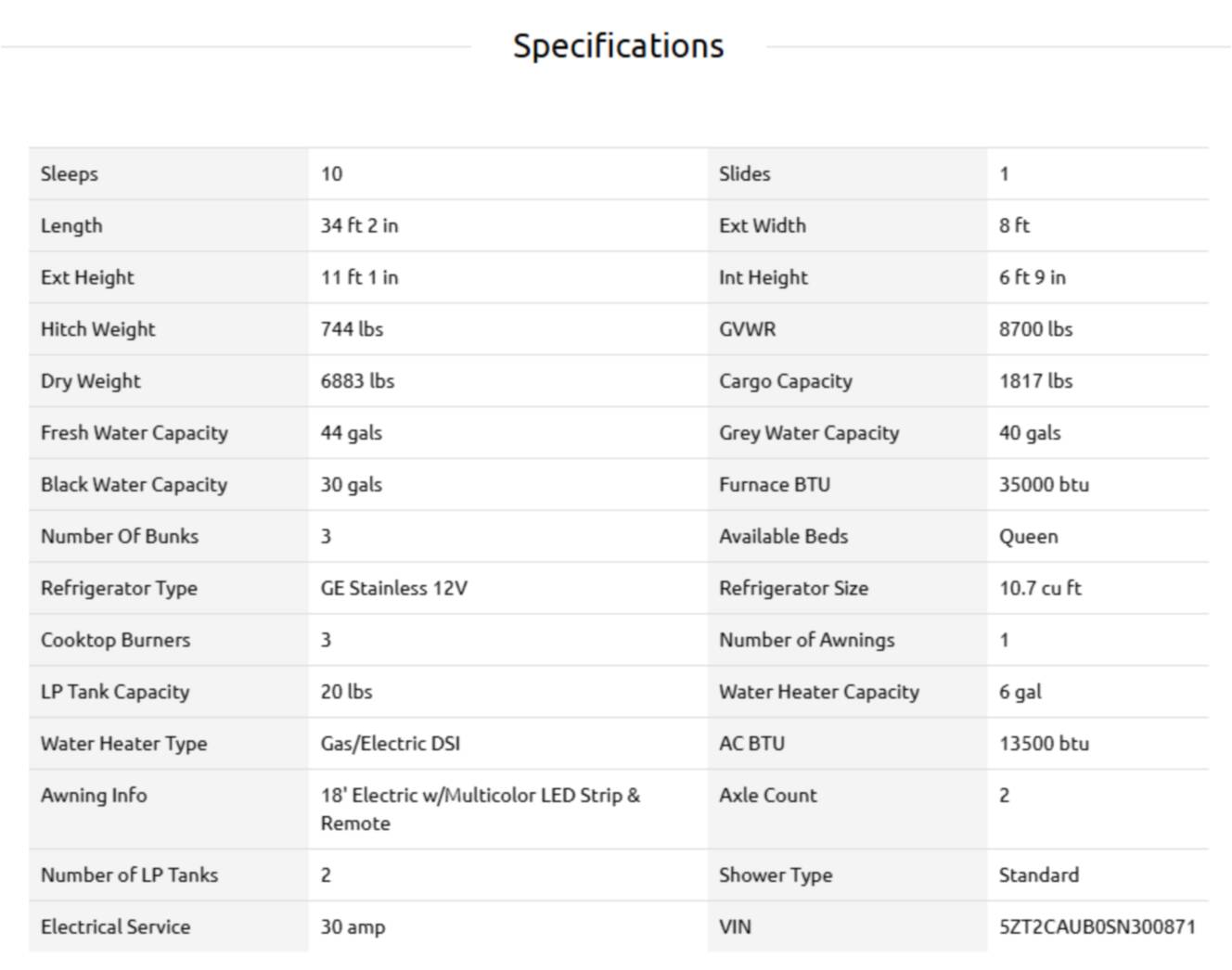Image resolution: width=1232 pixels, height=970 pixels.
Task: Select the Water Heater Type Gas/Electric DSI
Action: tap(390, 744)
